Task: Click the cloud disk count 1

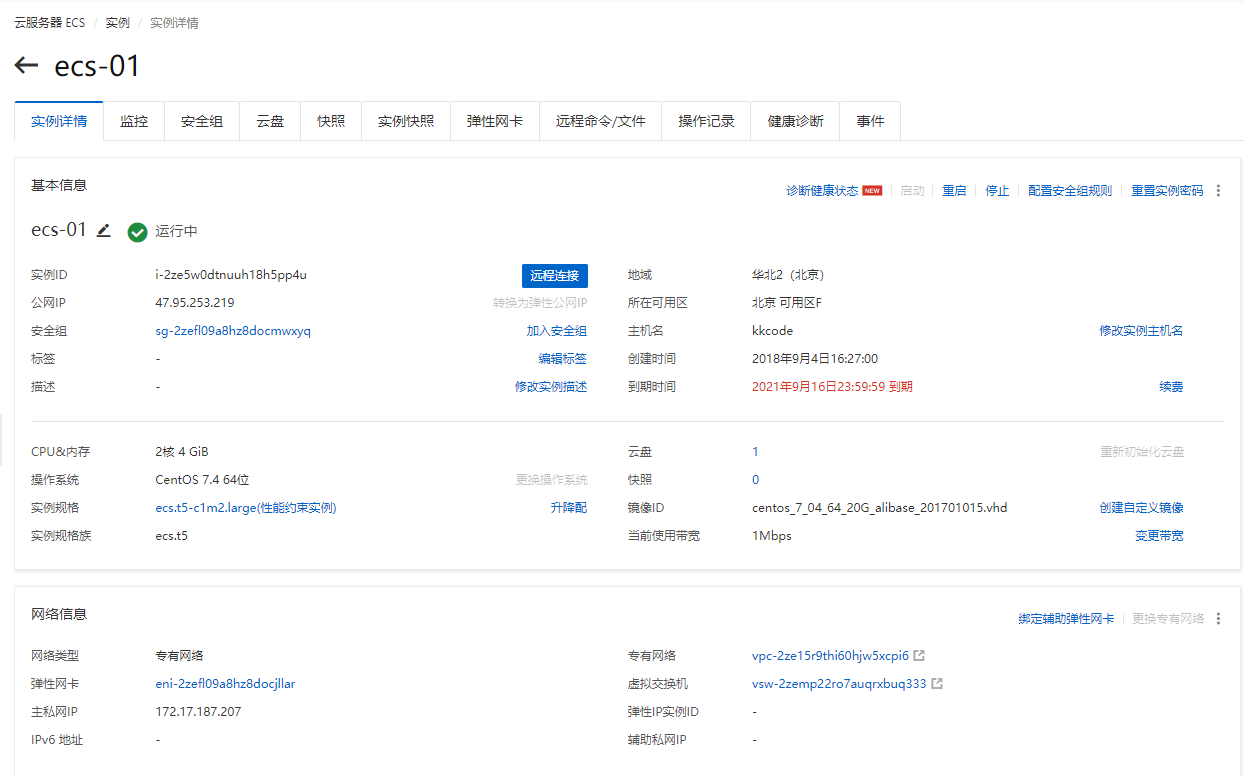Action: (x=755, y=452)
